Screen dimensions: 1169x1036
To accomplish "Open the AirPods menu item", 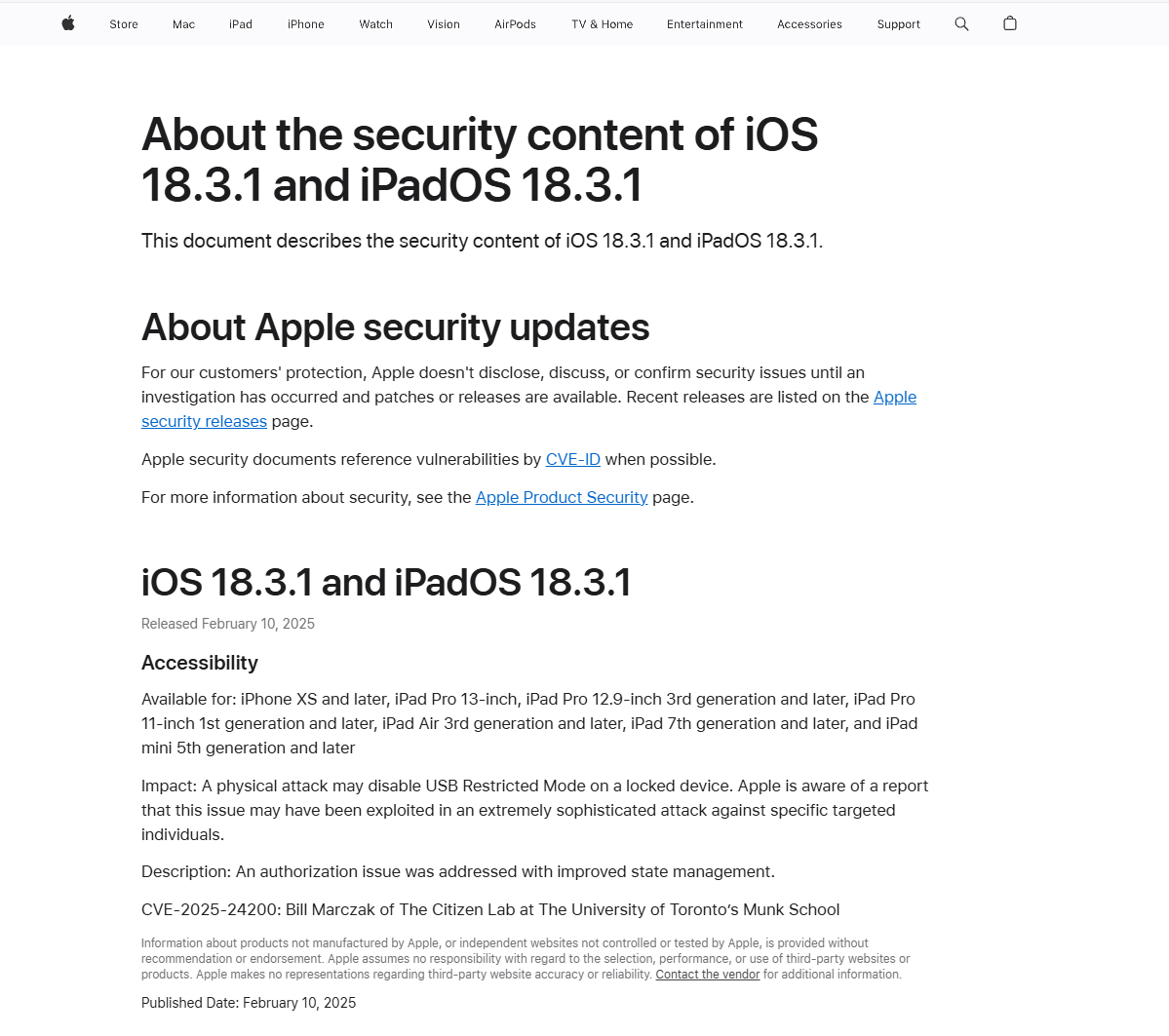I will [515, 23].
